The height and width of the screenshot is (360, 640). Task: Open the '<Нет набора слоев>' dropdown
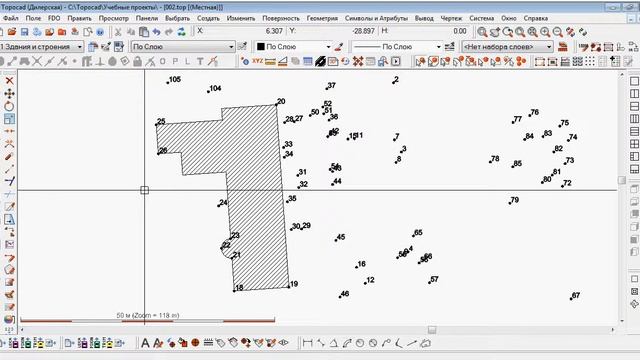pyautogui.click(x=507, y=47)
